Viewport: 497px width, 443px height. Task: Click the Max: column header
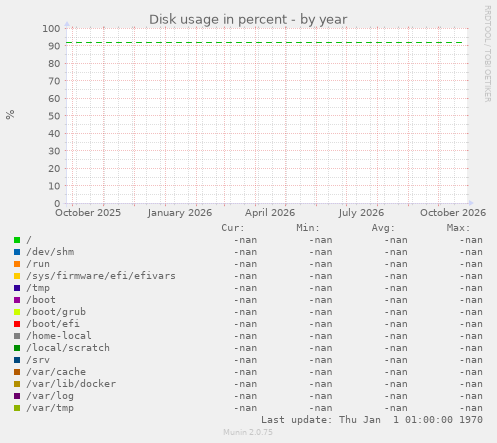click(458, 228)
